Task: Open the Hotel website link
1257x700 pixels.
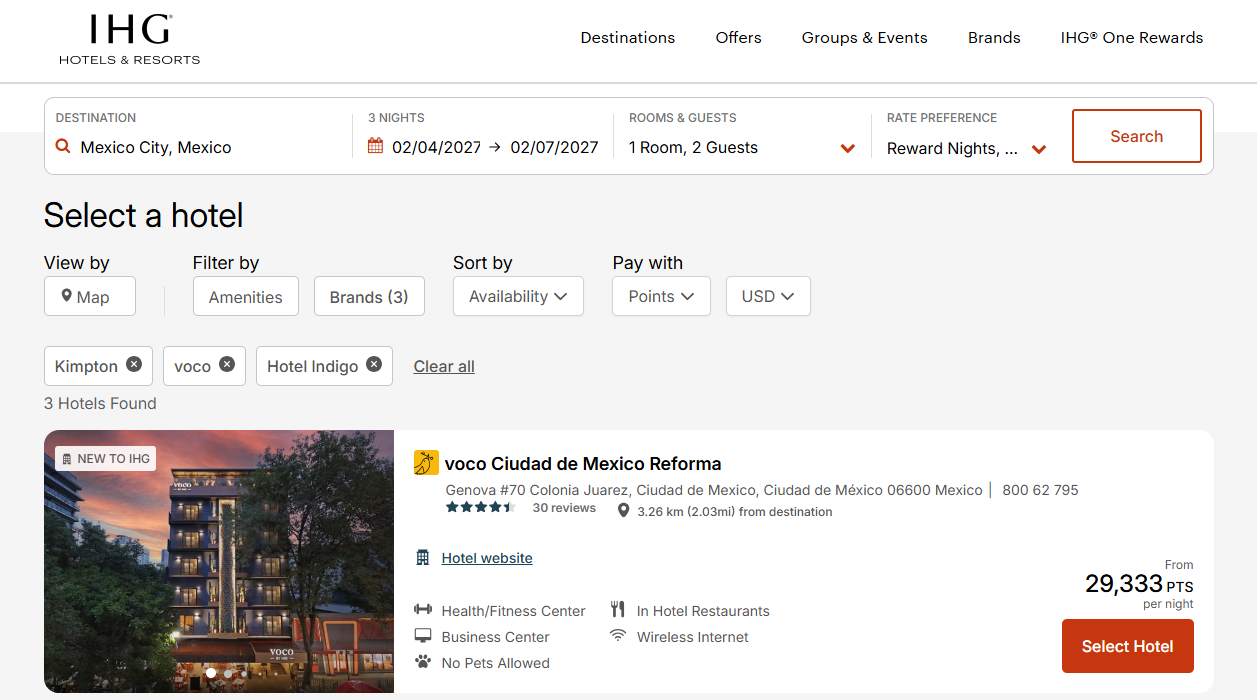Action: click(x=487, y=558)
